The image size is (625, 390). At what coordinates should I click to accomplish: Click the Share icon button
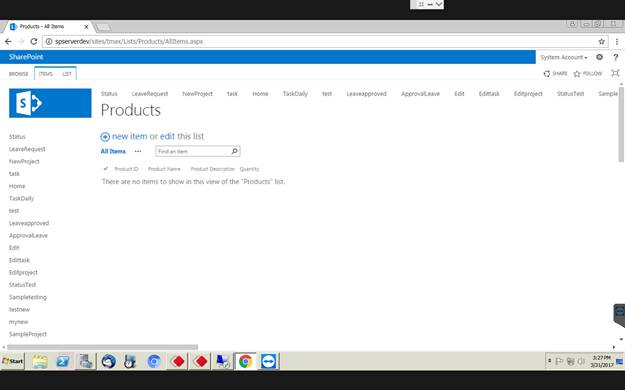click(x=555, y=73)
